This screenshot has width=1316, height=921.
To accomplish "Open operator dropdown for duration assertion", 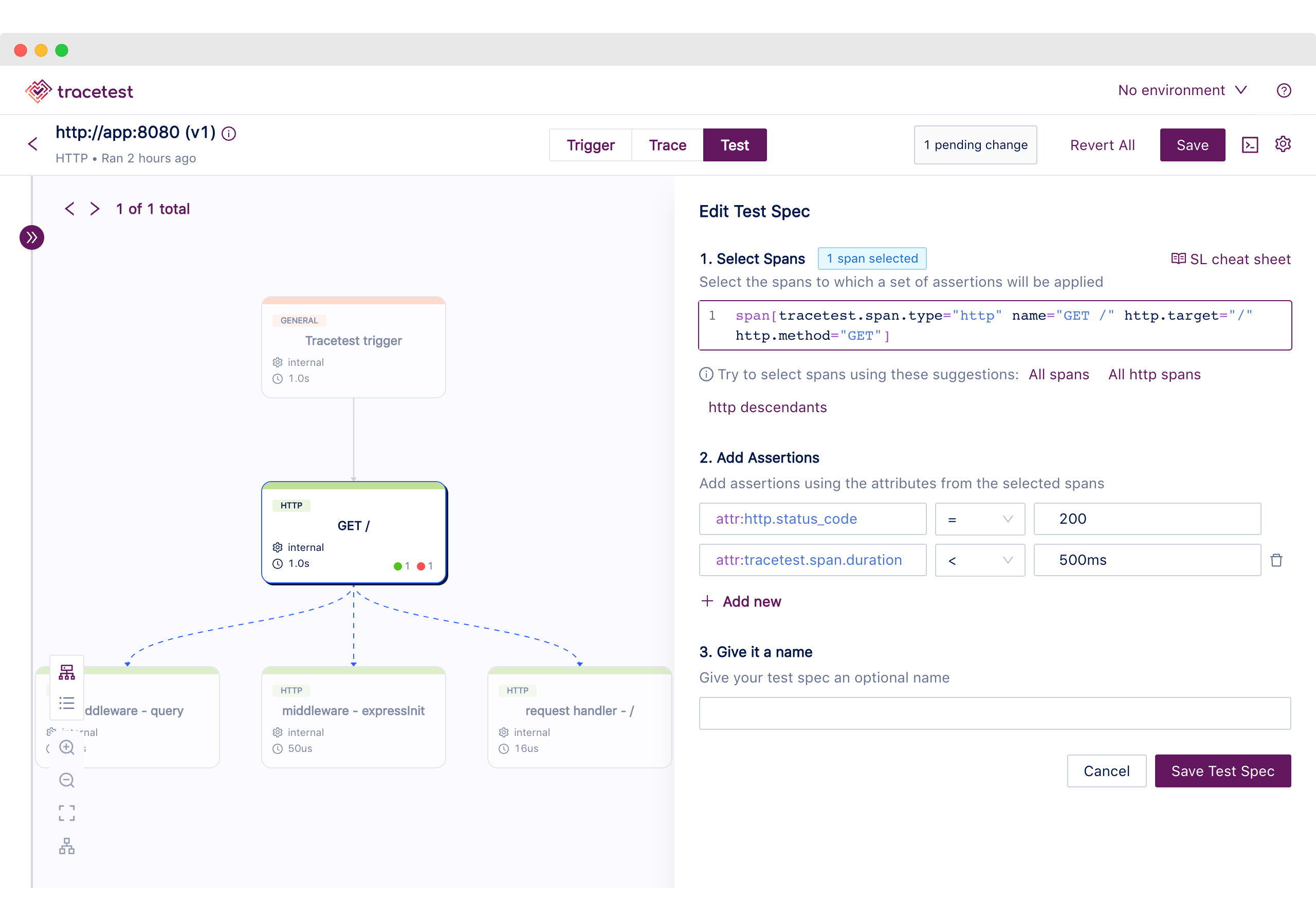I will tap(980, 561).
